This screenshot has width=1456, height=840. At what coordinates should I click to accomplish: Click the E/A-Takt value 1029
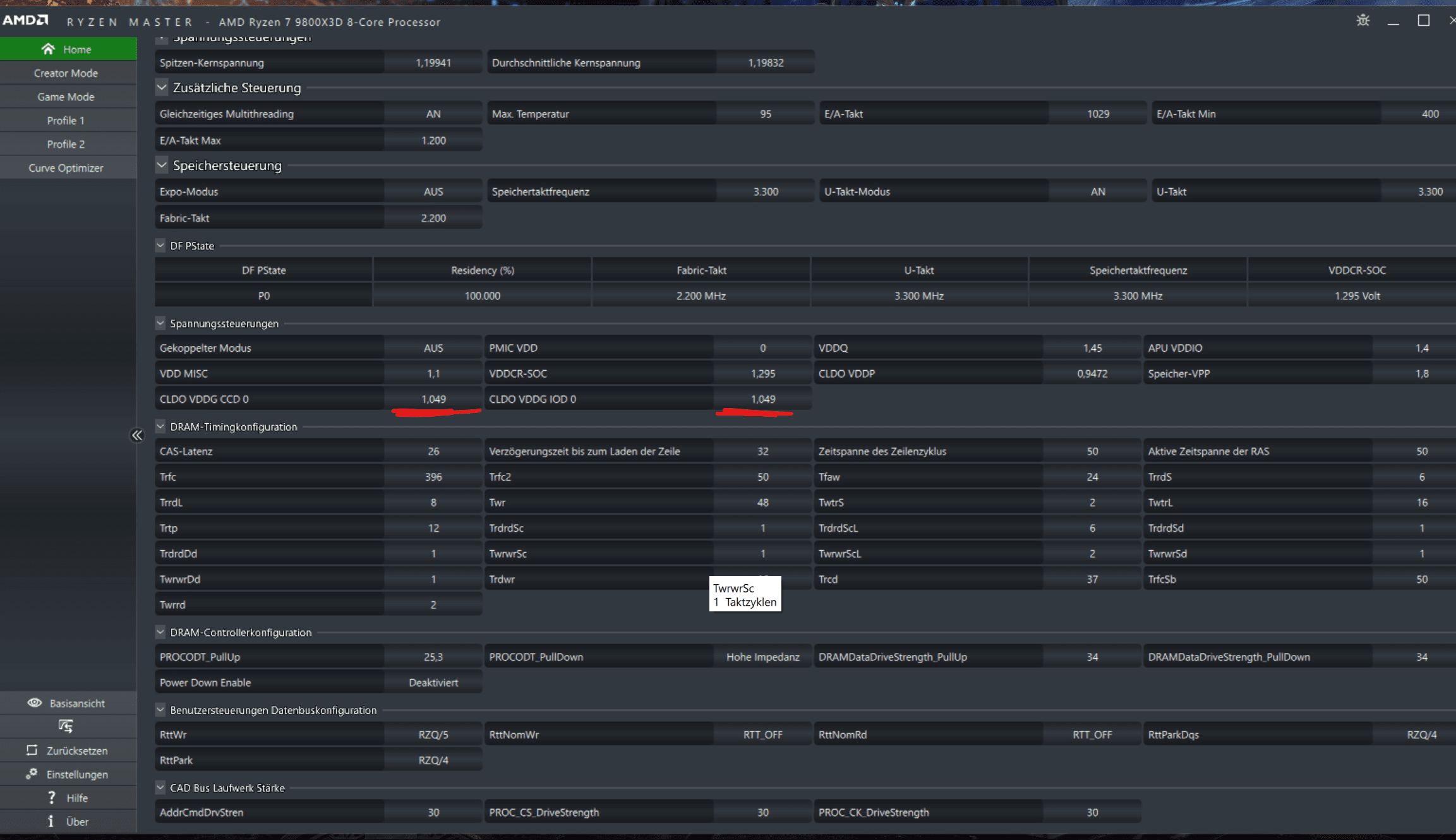1098,114
